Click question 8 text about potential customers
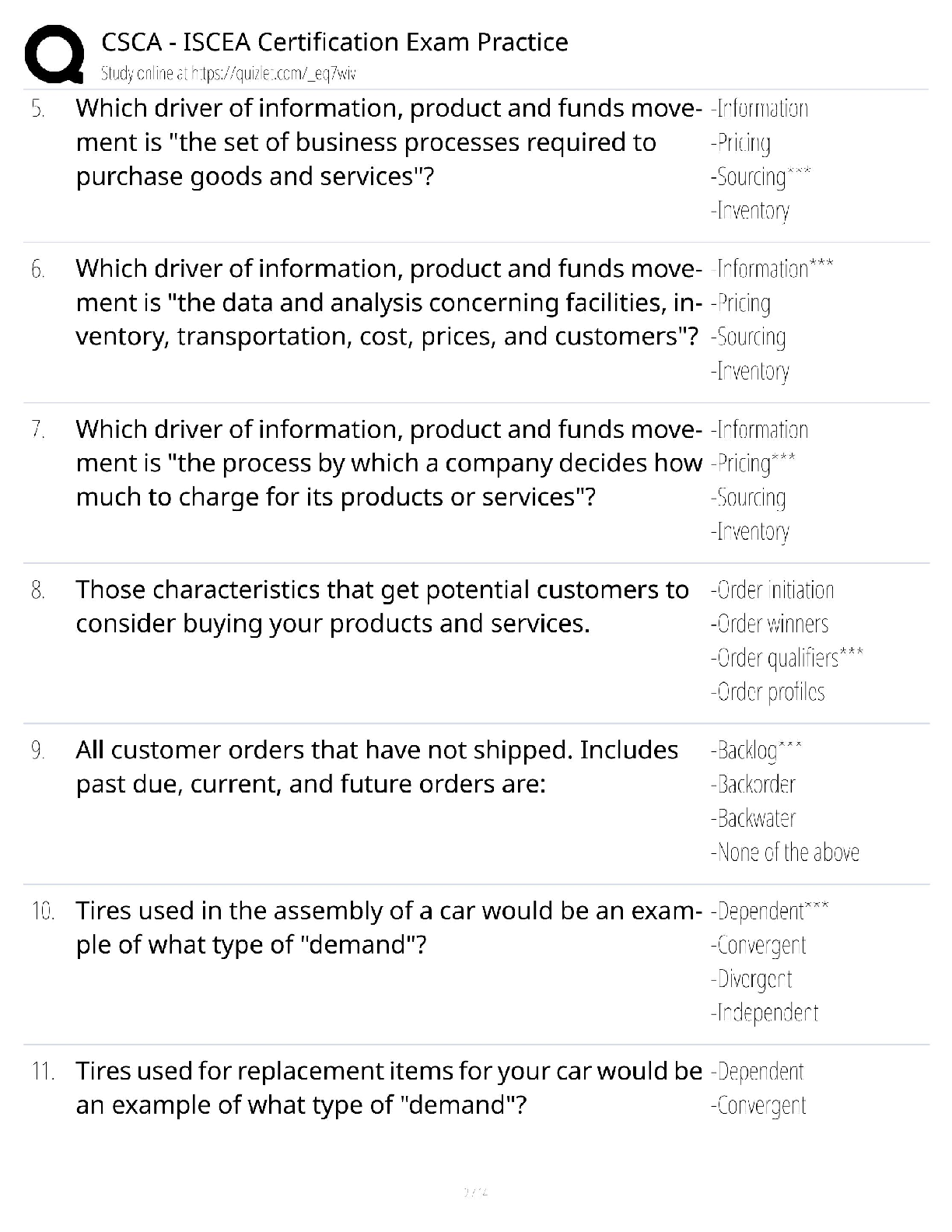952x1232 pixels. tap(382, 607)
